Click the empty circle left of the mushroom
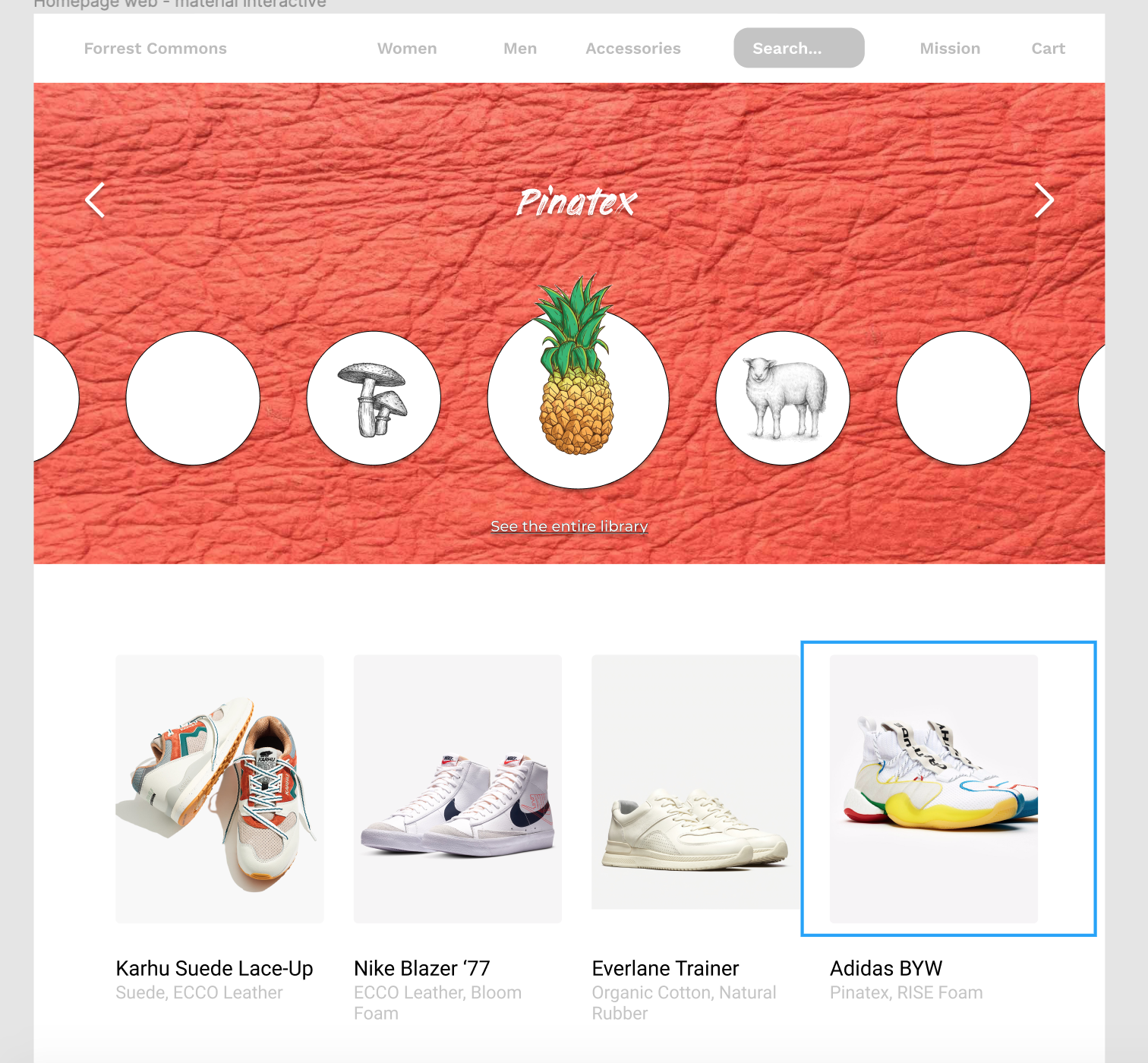1148x1063 pixels. click(193, 398)
